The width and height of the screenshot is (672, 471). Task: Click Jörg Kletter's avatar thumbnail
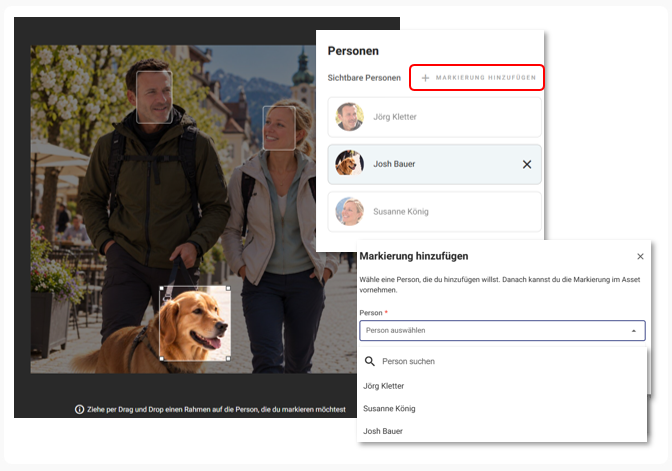349,117
